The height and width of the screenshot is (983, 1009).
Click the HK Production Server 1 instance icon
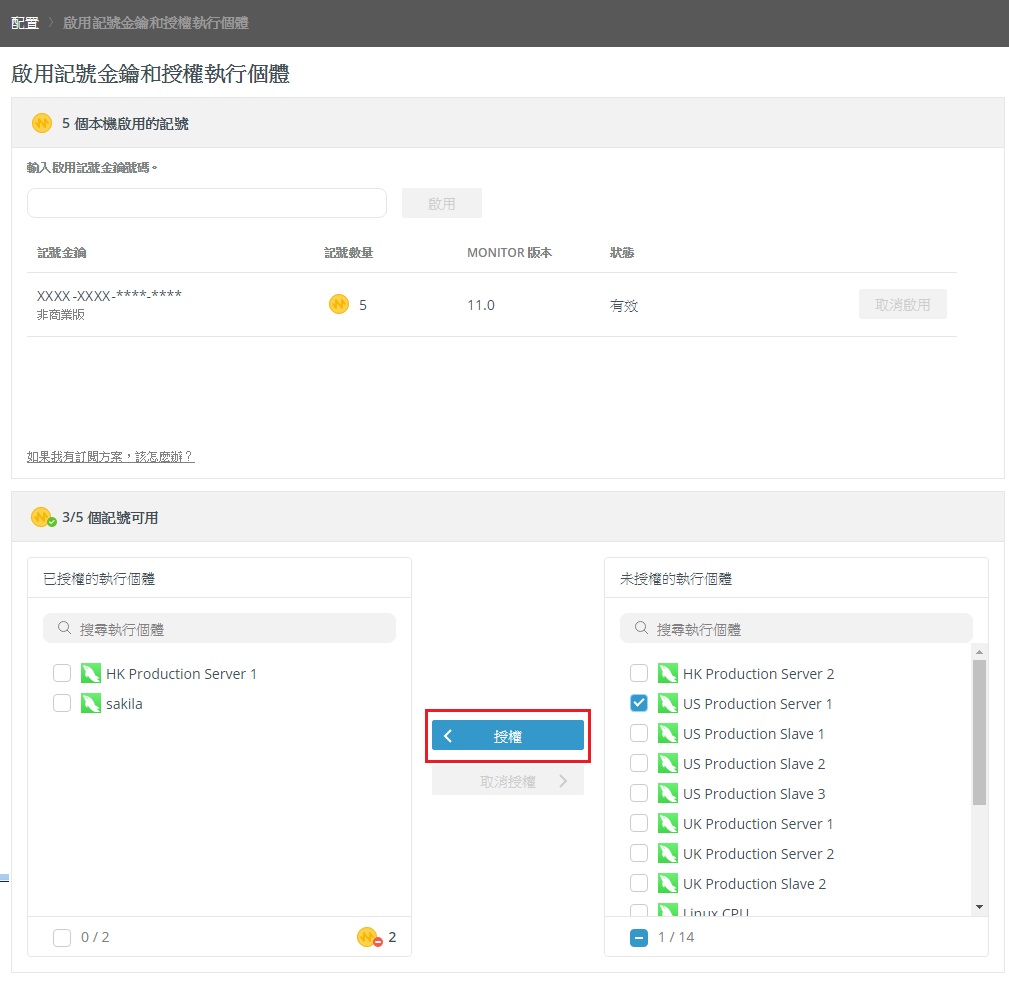tap(91, 673)
